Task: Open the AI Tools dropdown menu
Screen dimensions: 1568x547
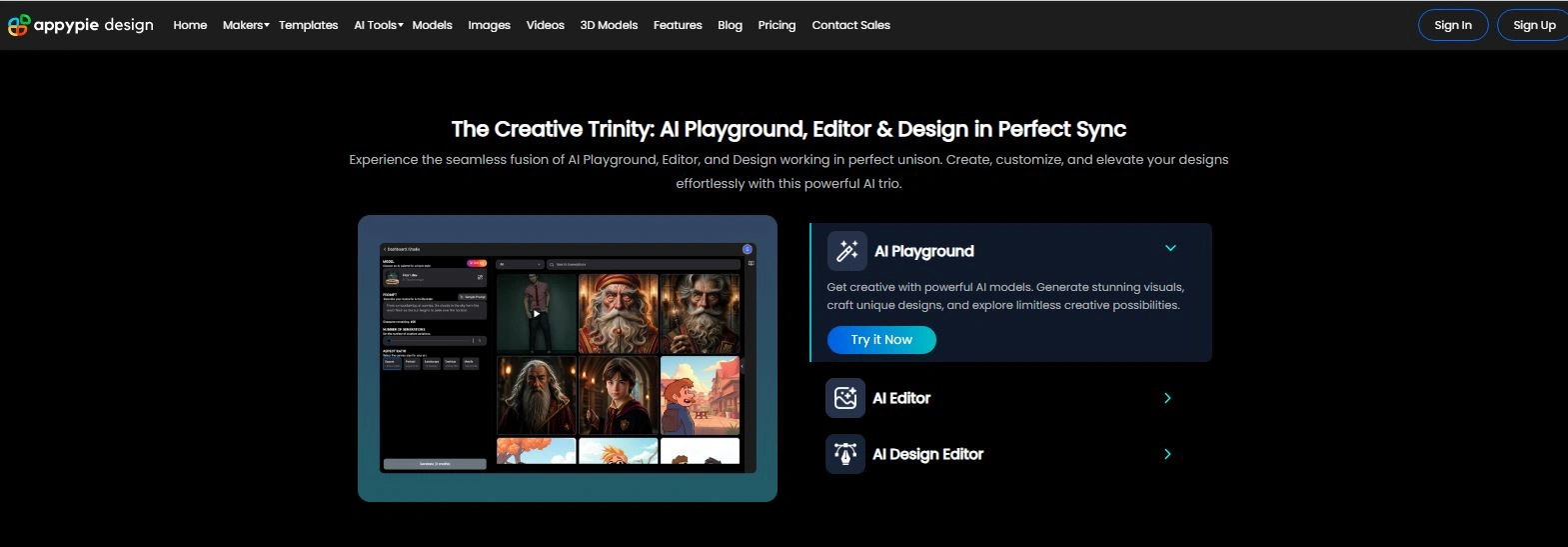Action: pos(378,25)
